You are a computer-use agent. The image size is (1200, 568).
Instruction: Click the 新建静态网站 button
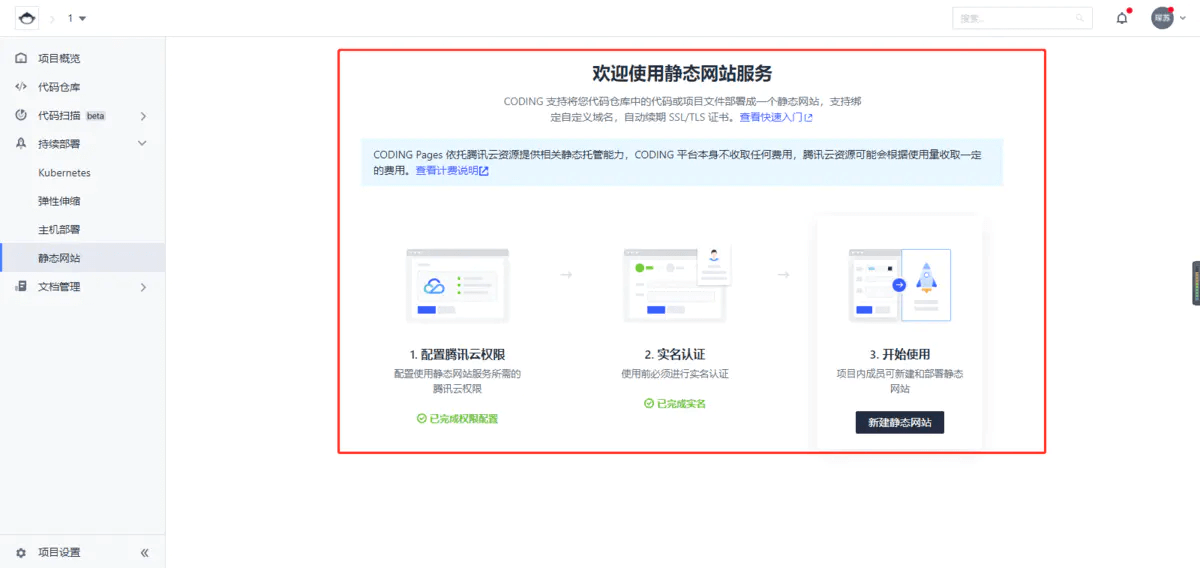tap(900, 422)
